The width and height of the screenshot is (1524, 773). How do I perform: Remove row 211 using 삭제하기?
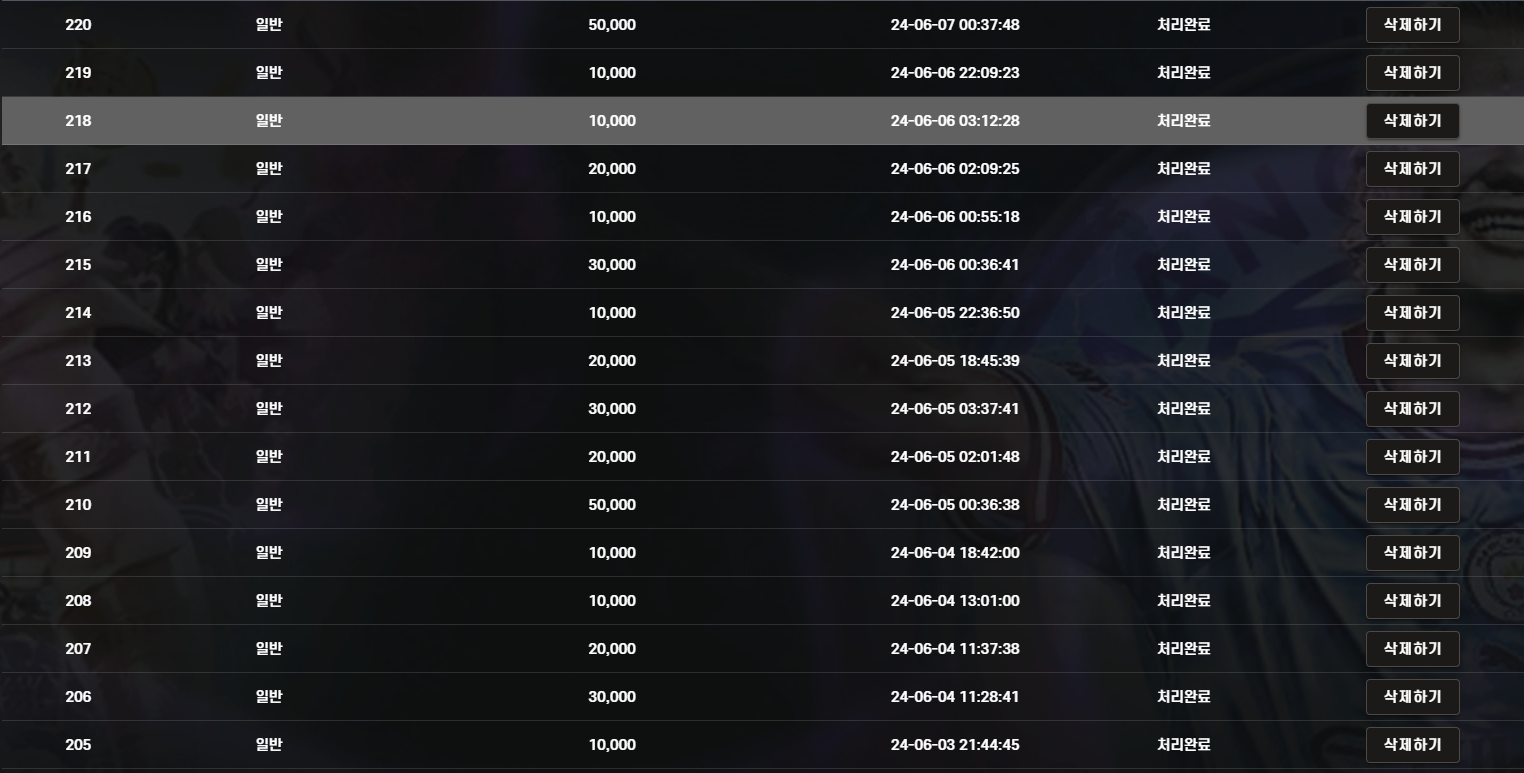(1412, 457)
